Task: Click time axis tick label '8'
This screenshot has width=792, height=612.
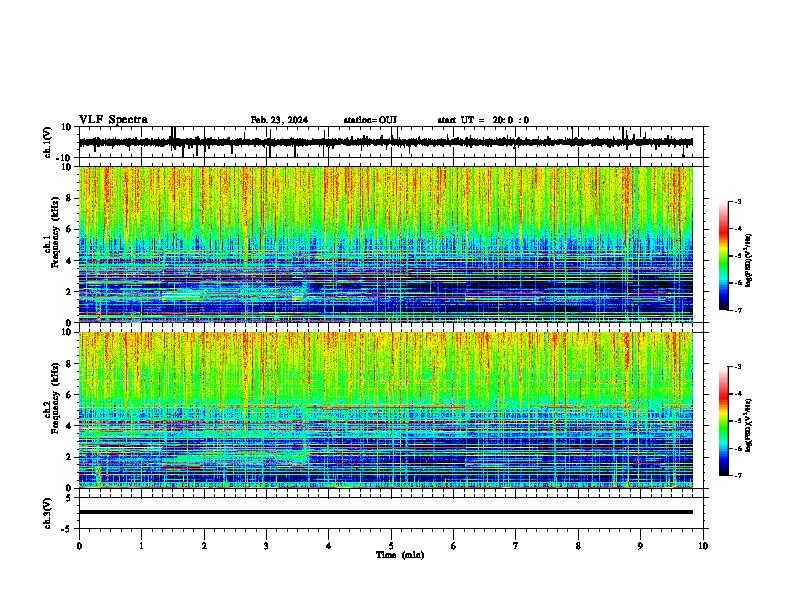Action: click(578, 546)
